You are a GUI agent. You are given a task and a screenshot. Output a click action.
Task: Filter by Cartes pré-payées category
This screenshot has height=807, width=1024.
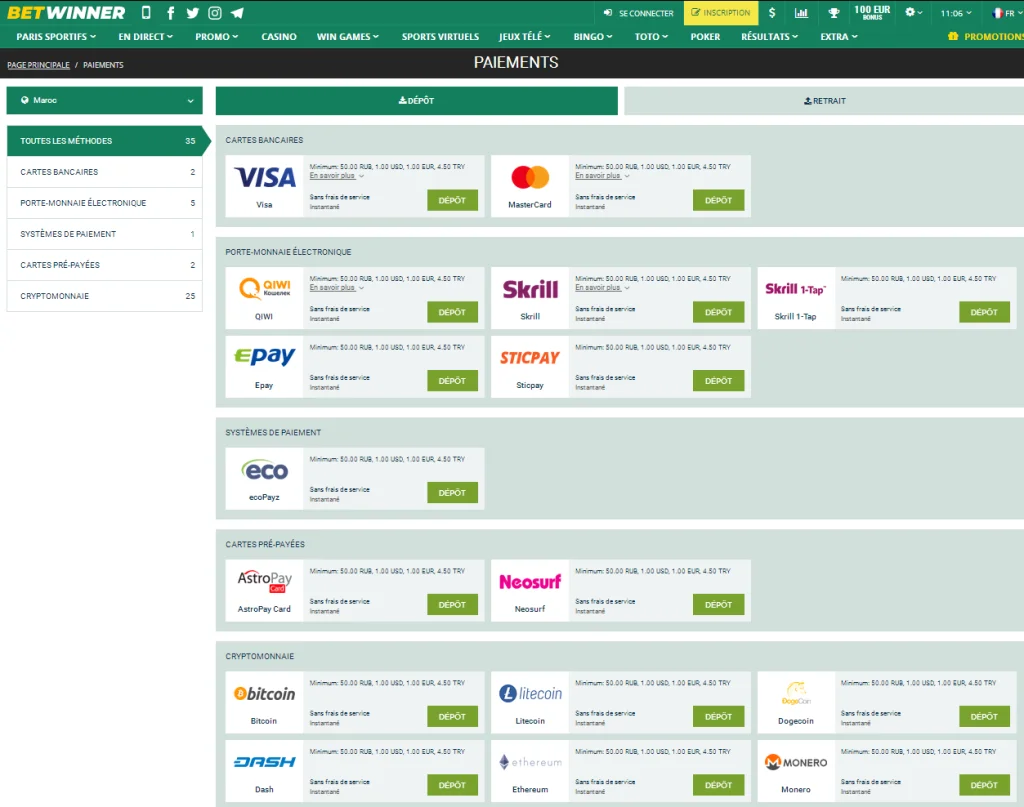[x=104, y=265]
